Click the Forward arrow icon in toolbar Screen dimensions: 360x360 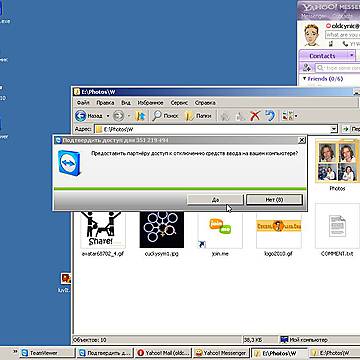click(x=118, y=116)
